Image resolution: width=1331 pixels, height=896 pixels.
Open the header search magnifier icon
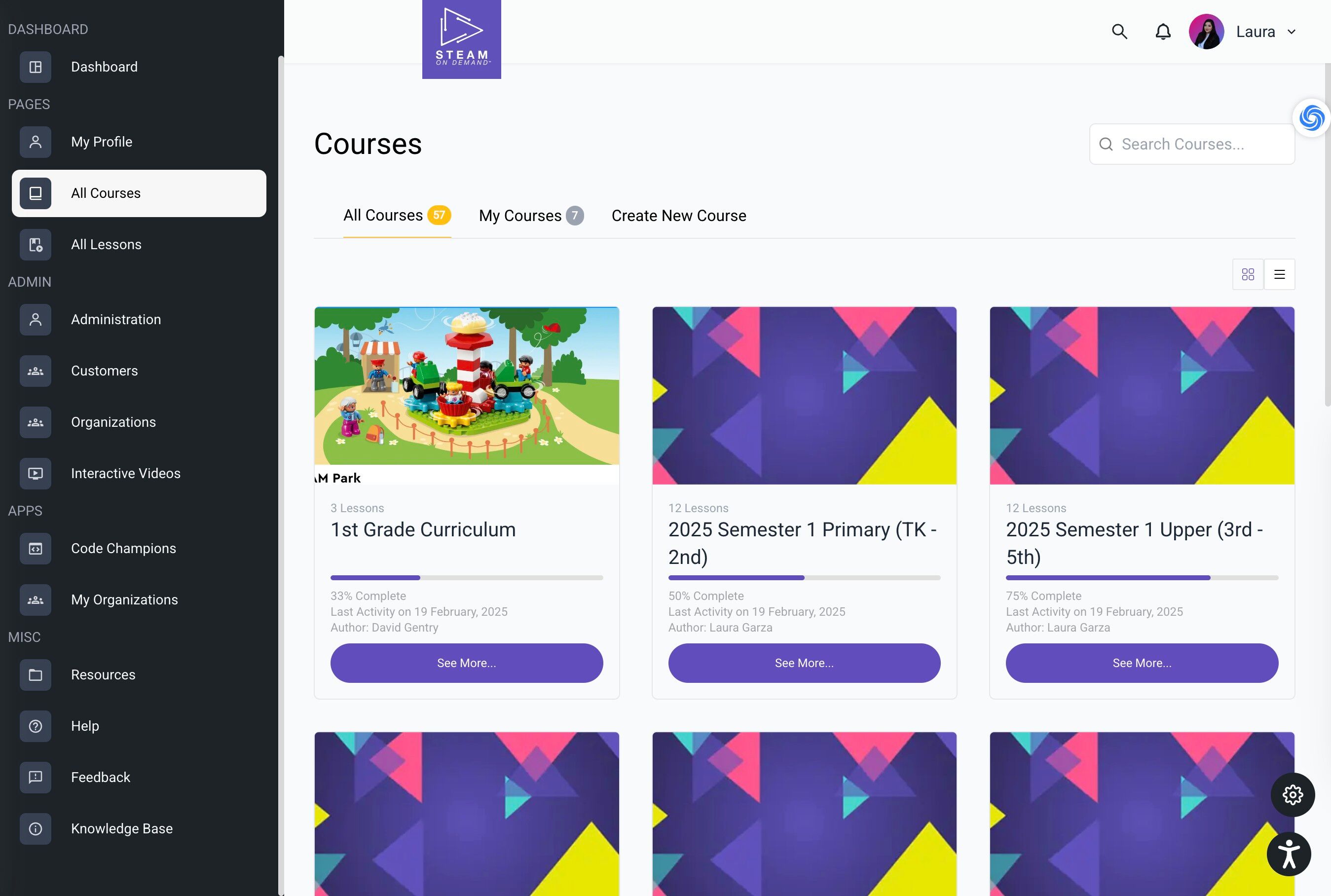tap(1119, 32)
